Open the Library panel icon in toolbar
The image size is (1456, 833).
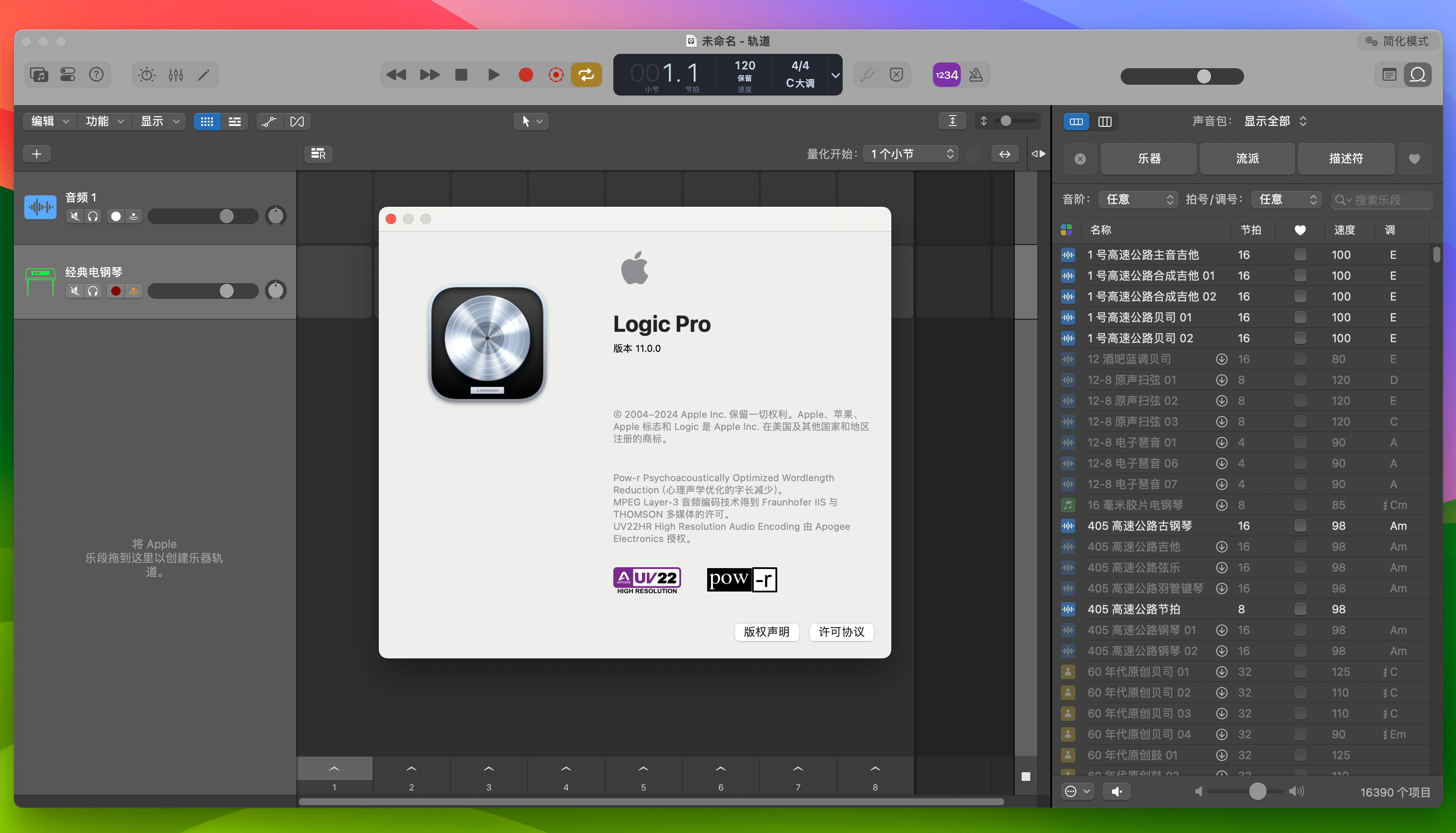[x=39, y=75]
